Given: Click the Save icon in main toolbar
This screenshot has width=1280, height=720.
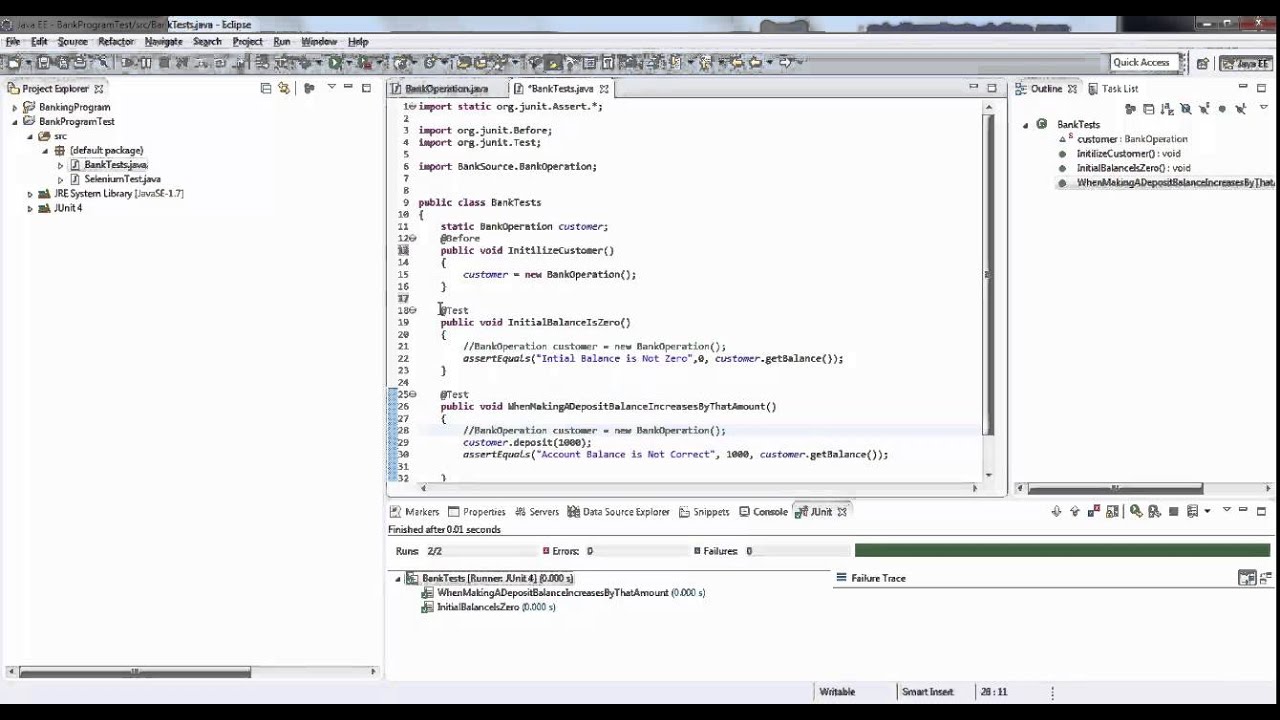Looking at the screenshot, I should (44, 62).
